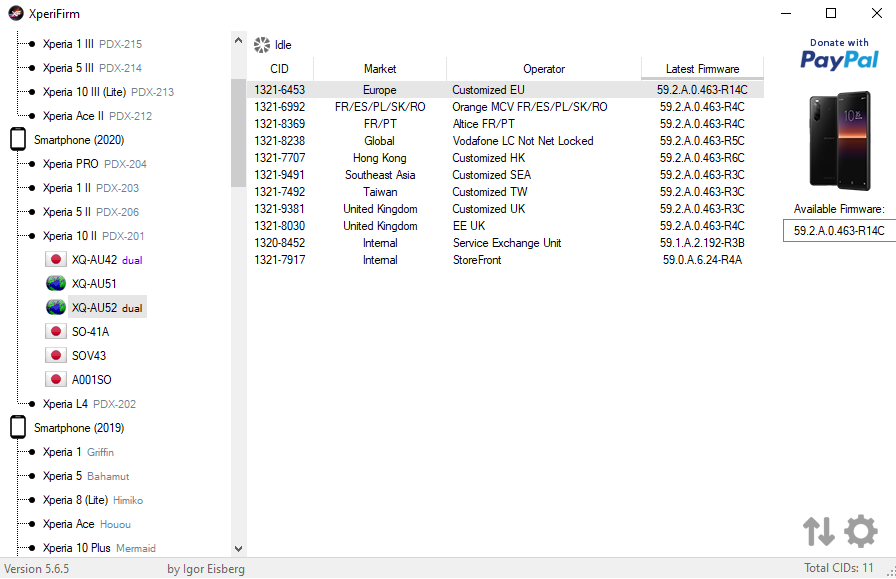The image size is (896, 579).
Task: Select row 1321-7707 Customized HK
Action: (x=505, y=158)
